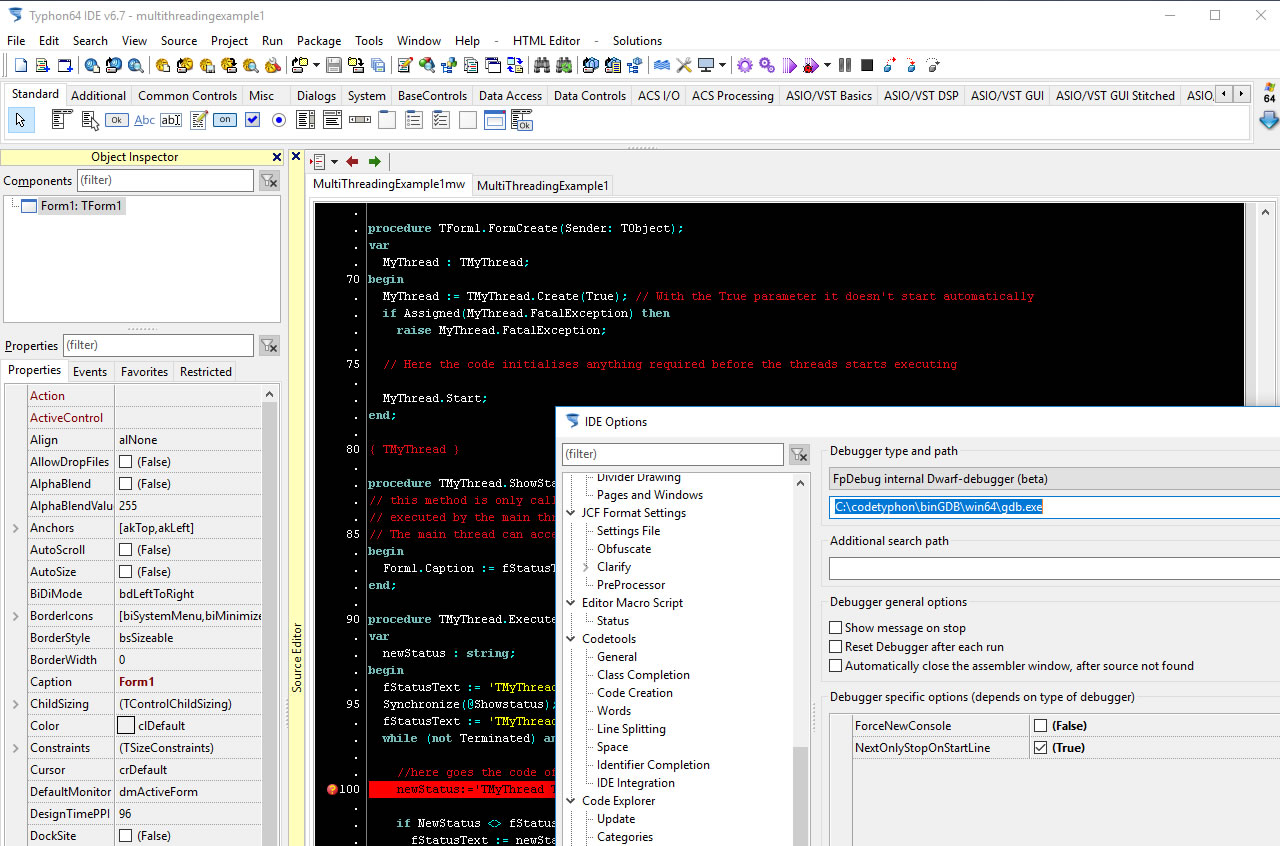
Task: Expand the Clarify tree node
Action: click(x=586, y=567)
